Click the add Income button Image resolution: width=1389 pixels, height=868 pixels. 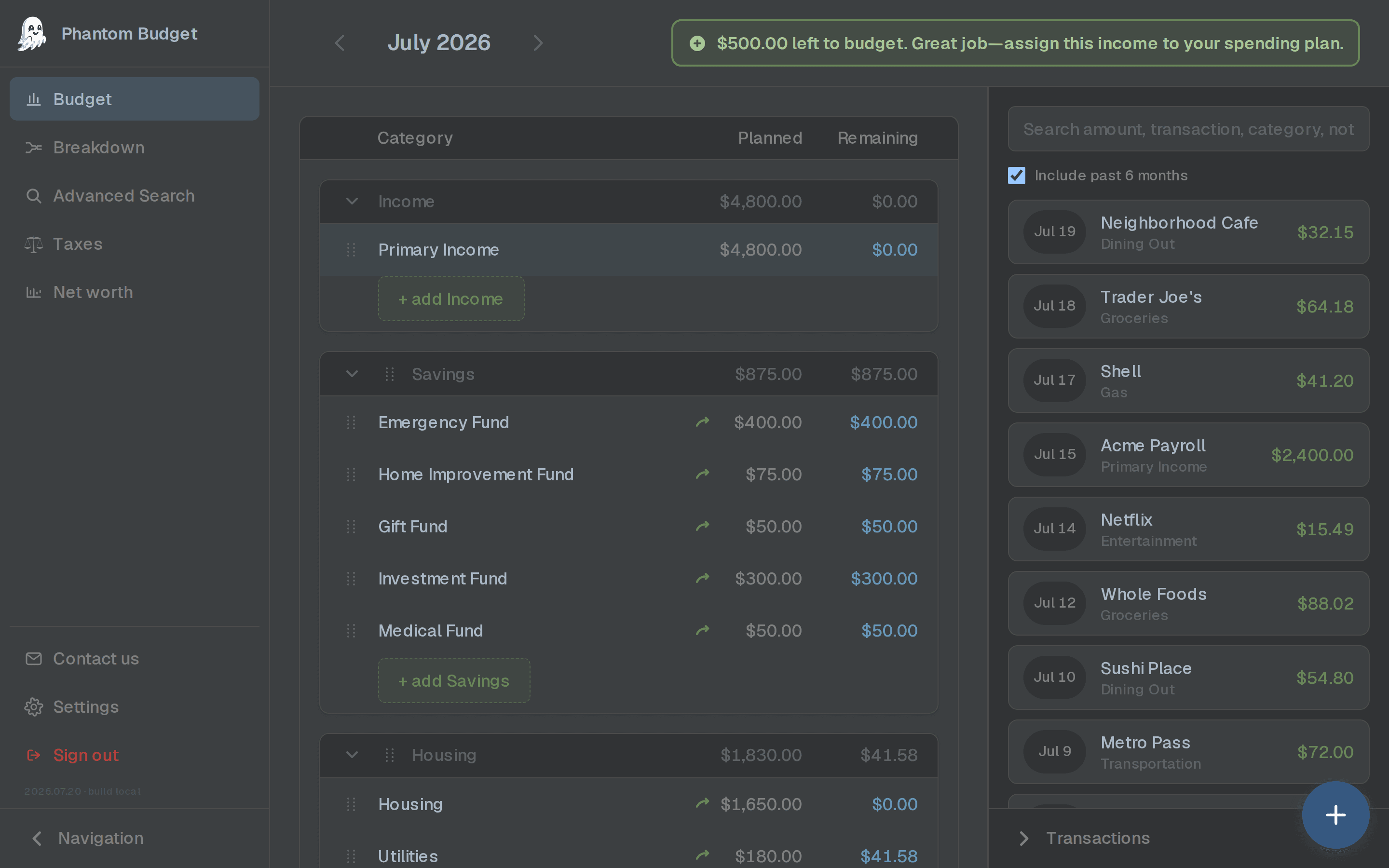(x=451, y=298)
